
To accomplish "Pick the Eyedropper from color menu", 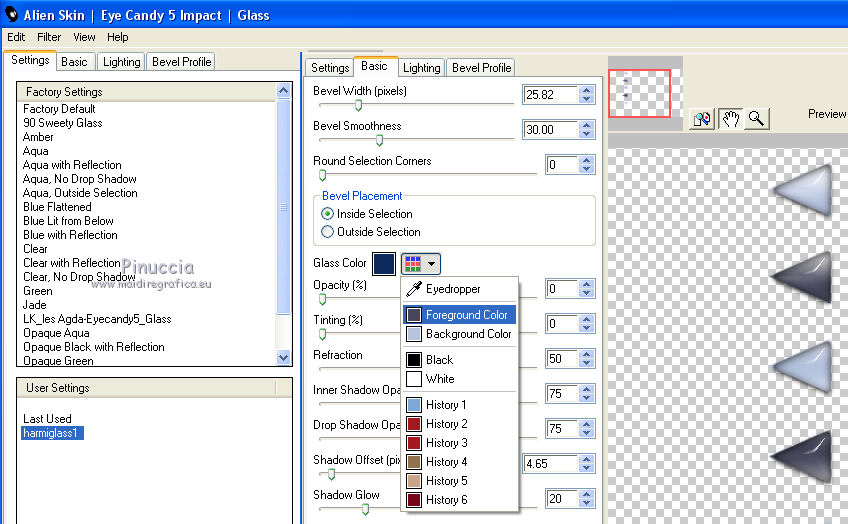I will click(459, 289).
